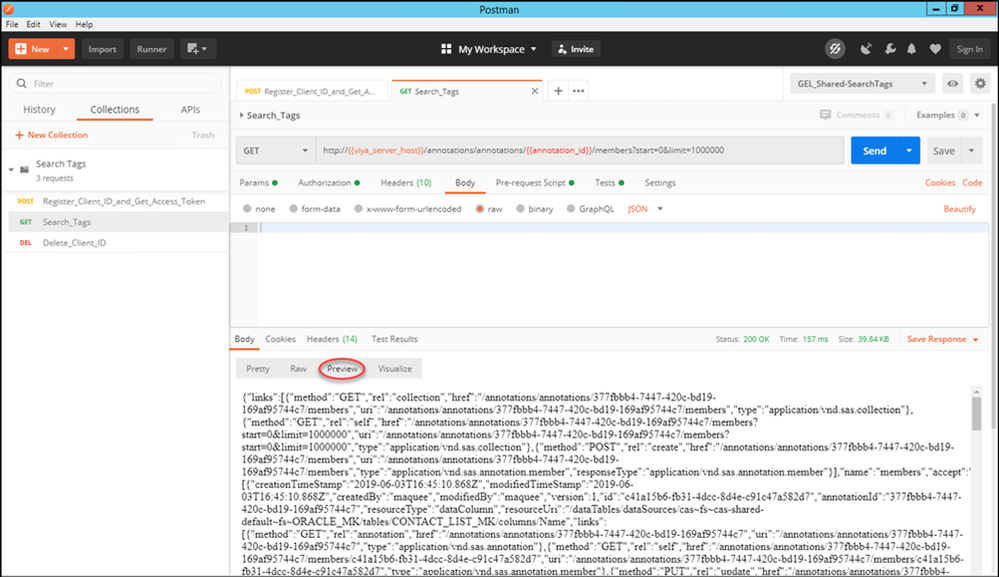Expand the Save Response dropdown
This screenshot has width=999, height=577.
(x=975, y=339)
